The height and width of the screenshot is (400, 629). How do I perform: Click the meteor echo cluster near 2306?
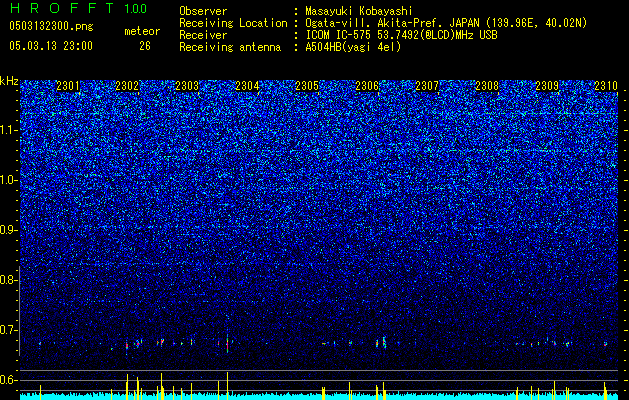(381, 343)
